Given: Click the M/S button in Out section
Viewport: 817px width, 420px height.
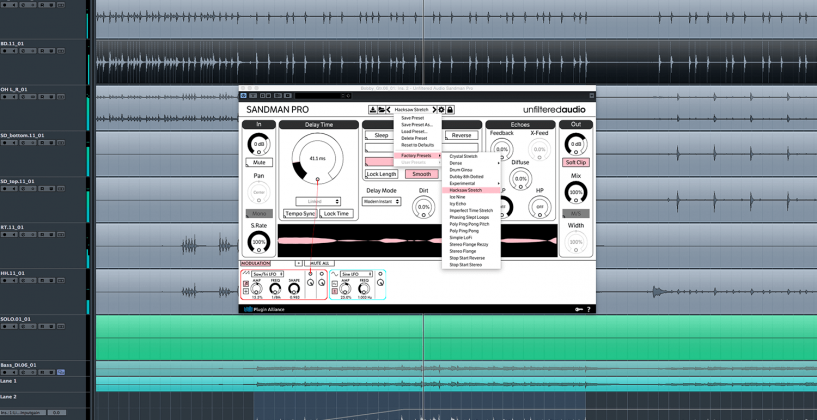Looking at the screenshot, I should point(576,214).
